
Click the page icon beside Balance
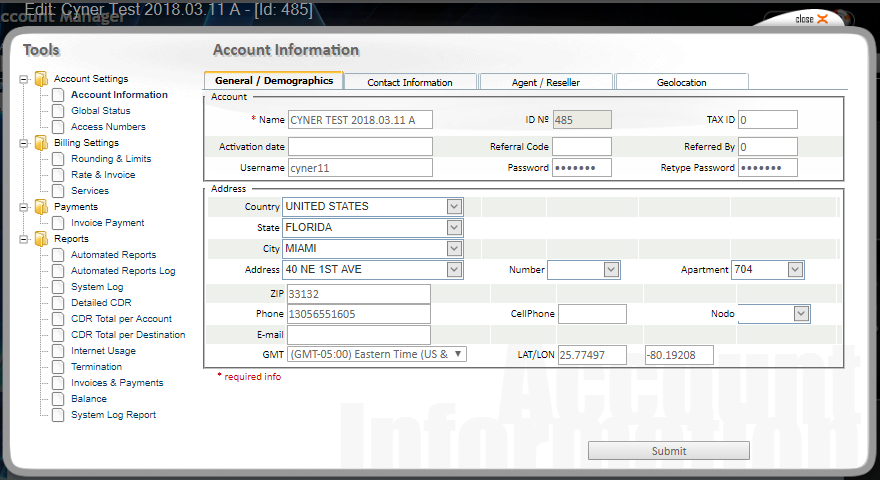pos(58,399)
